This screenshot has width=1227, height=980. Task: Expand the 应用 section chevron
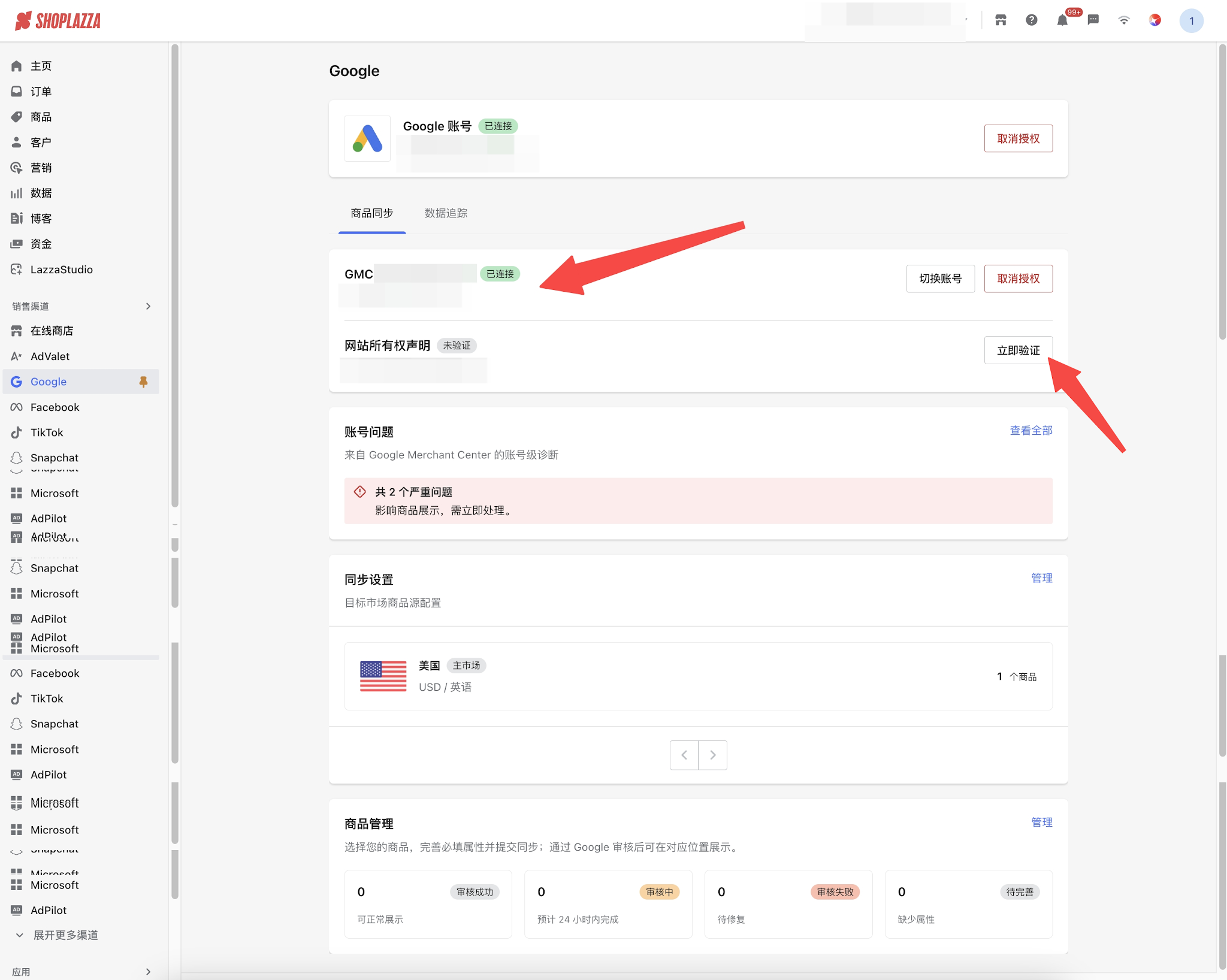148,972
